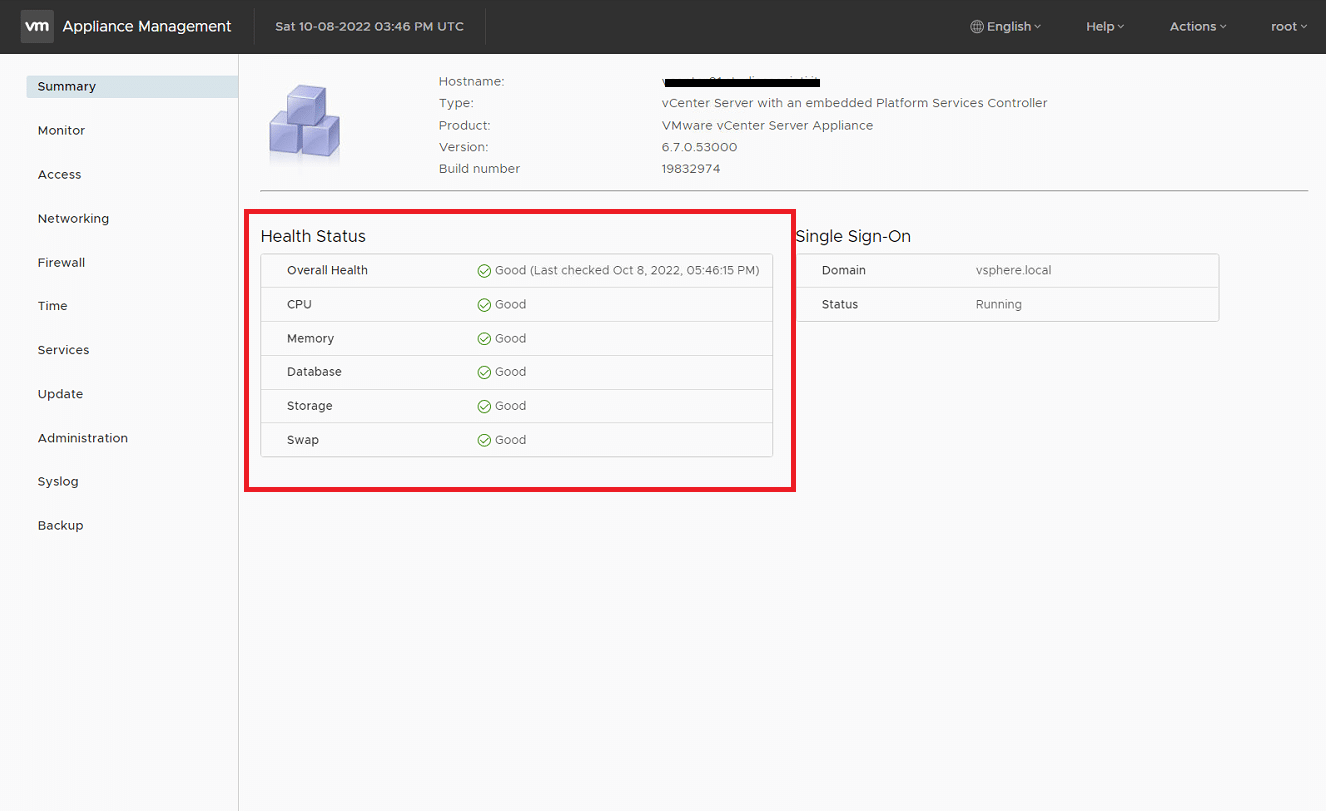Image resolution: width=1326 pixels, height=811 pixels.
Task: Select Summary in the sidebar
Action: 132,86
